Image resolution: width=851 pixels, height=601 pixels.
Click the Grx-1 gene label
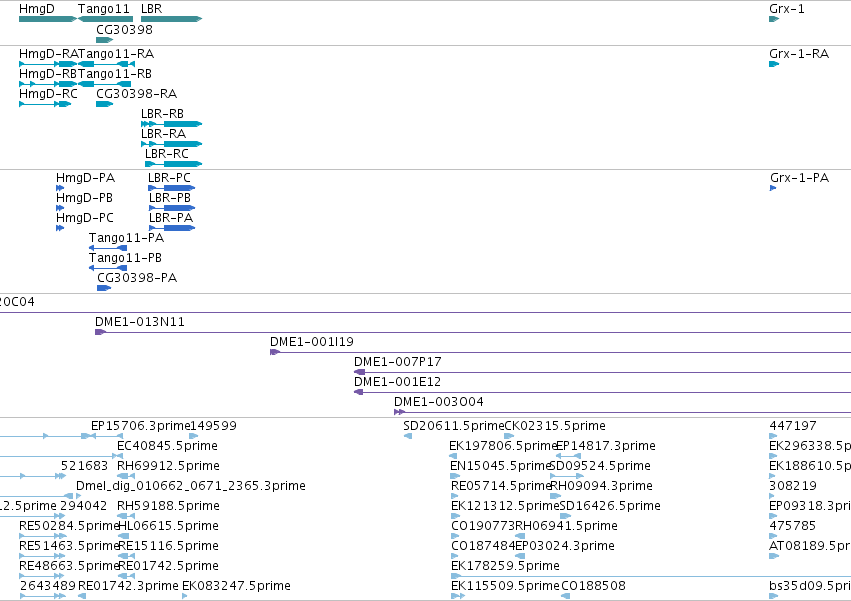click(x=786, y=9)
